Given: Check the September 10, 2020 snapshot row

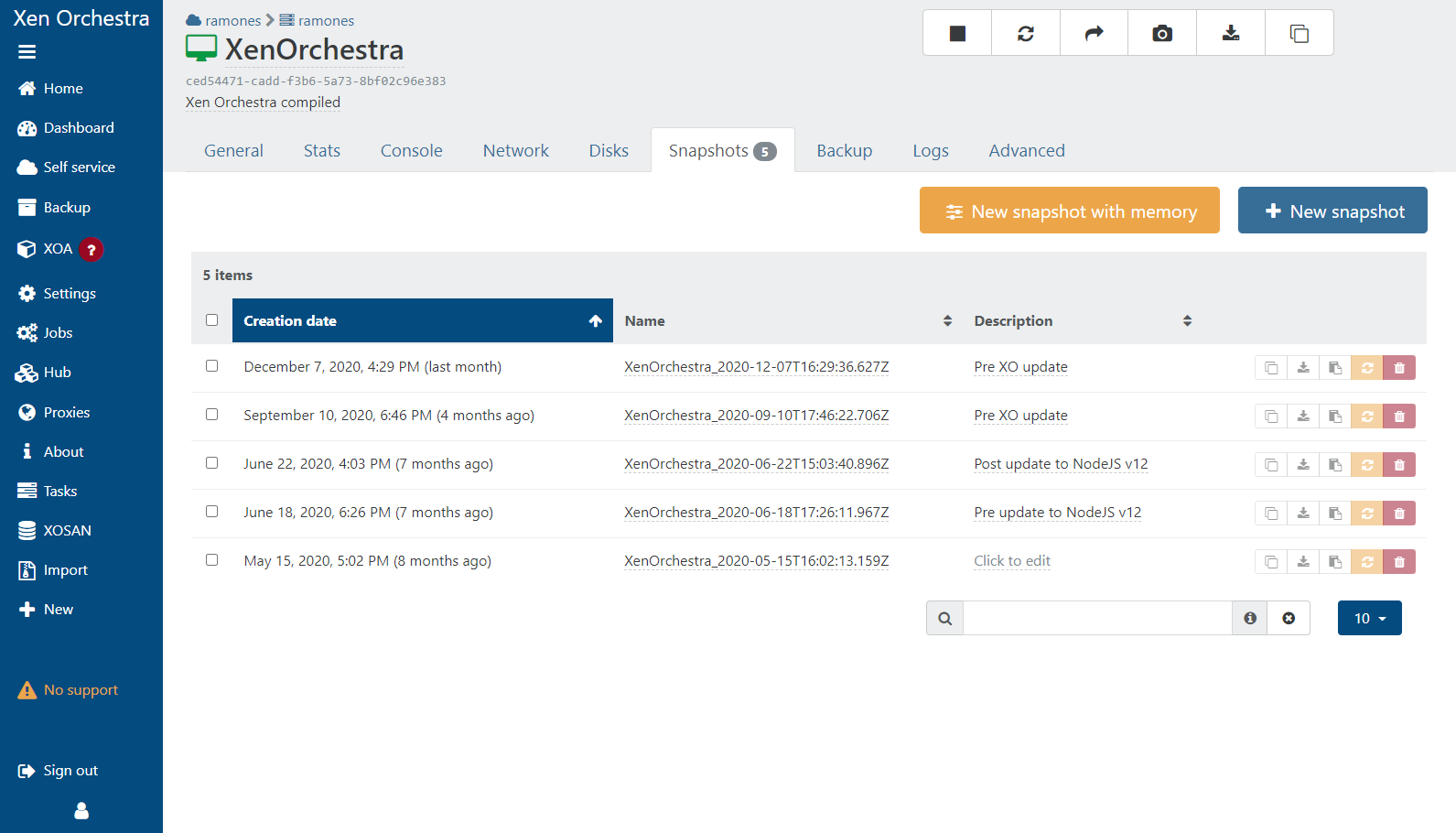Looking at the screenshot, I should [x=211, y=415].
